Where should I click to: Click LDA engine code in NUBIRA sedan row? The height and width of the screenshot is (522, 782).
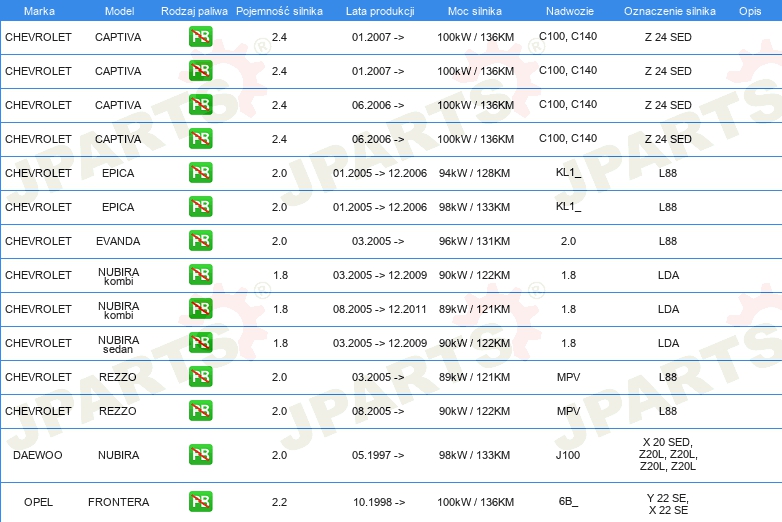tap(668, 343)
